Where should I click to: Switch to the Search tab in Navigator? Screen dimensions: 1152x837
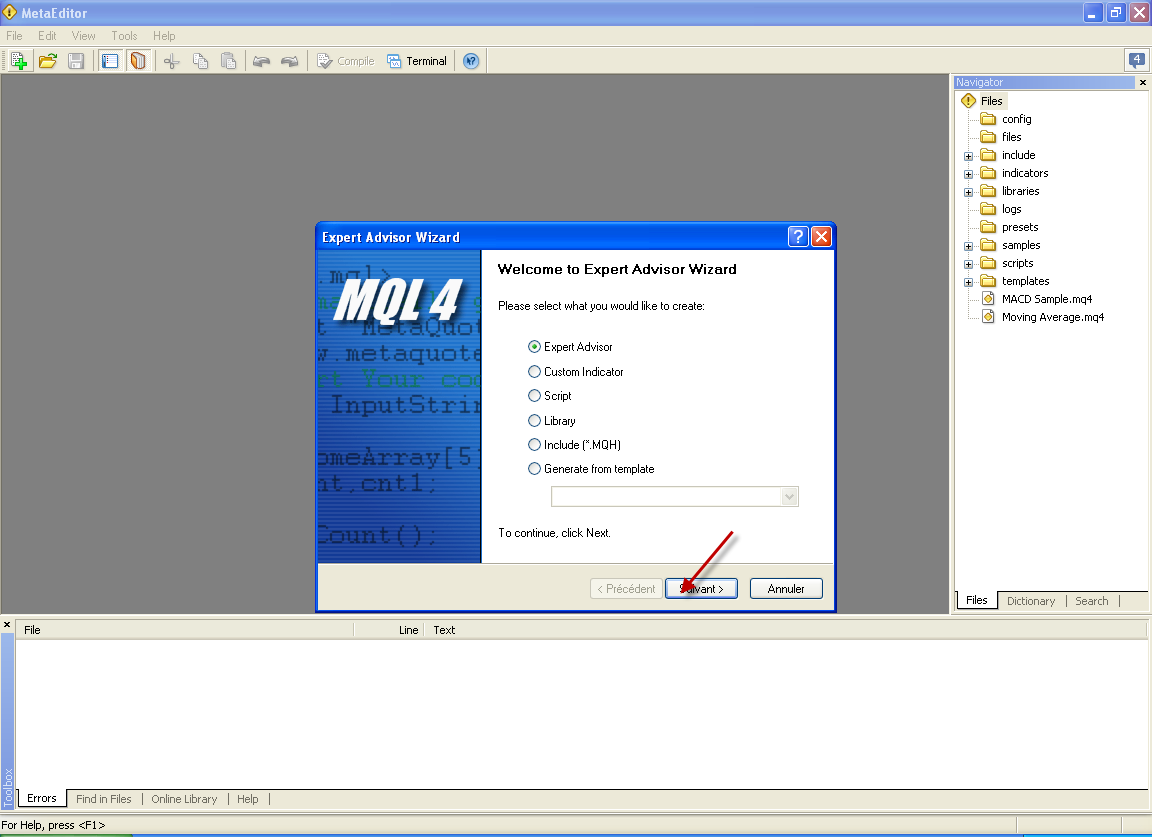pyautogui.click(x=1092, y=601)
